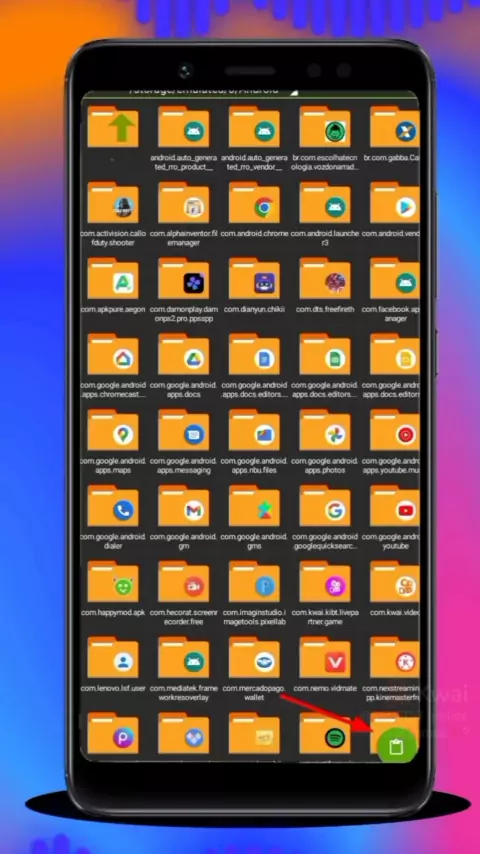
Task: Open com.google.android.gm Gmail folder
Action: [x=184, y=505]
